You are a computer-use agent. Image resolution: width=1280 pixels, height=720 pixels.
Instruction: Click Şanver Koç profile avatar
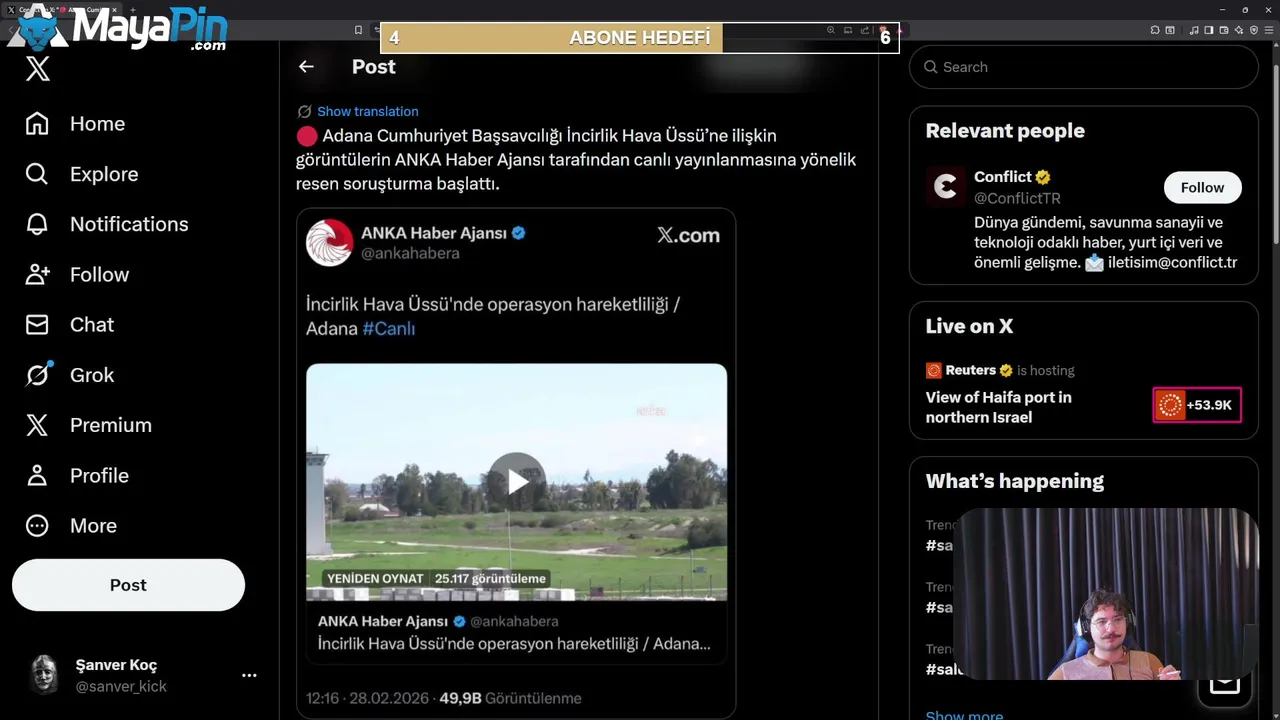tap(44, 675)
